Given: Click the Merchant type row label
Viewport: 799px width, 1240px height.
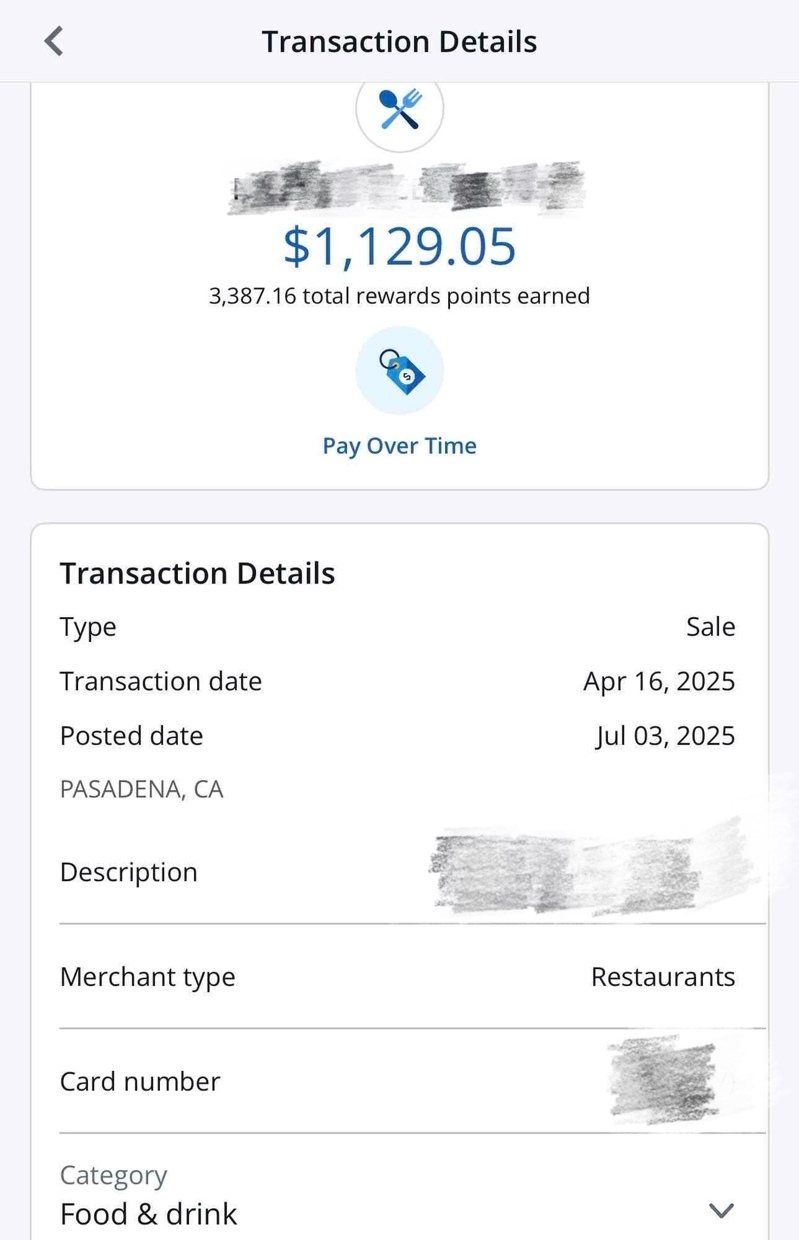Looking at the screenshot, I should pyautogui.click(x=148, y=977).
